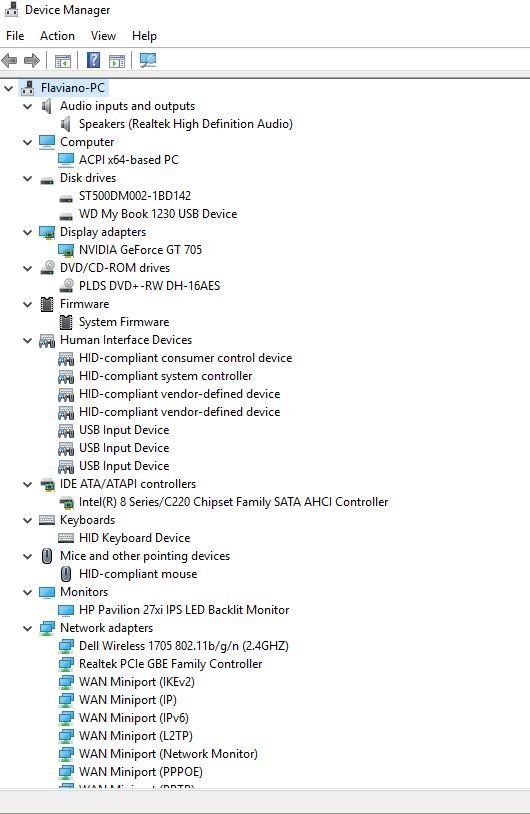Click the HID-compliant mouse device icon

tap(66, 574)
